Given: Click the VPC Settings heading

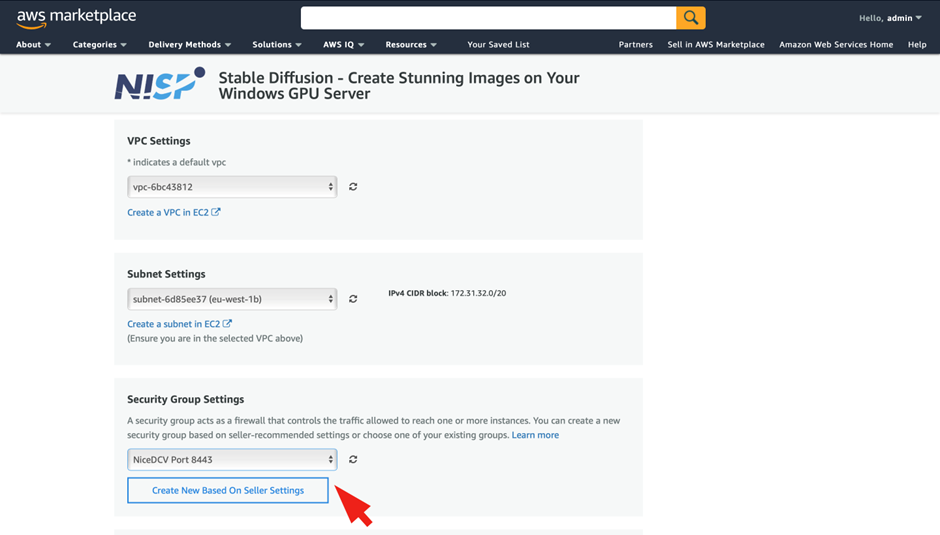Looking at the screenshot, I should tap(158, 141).
